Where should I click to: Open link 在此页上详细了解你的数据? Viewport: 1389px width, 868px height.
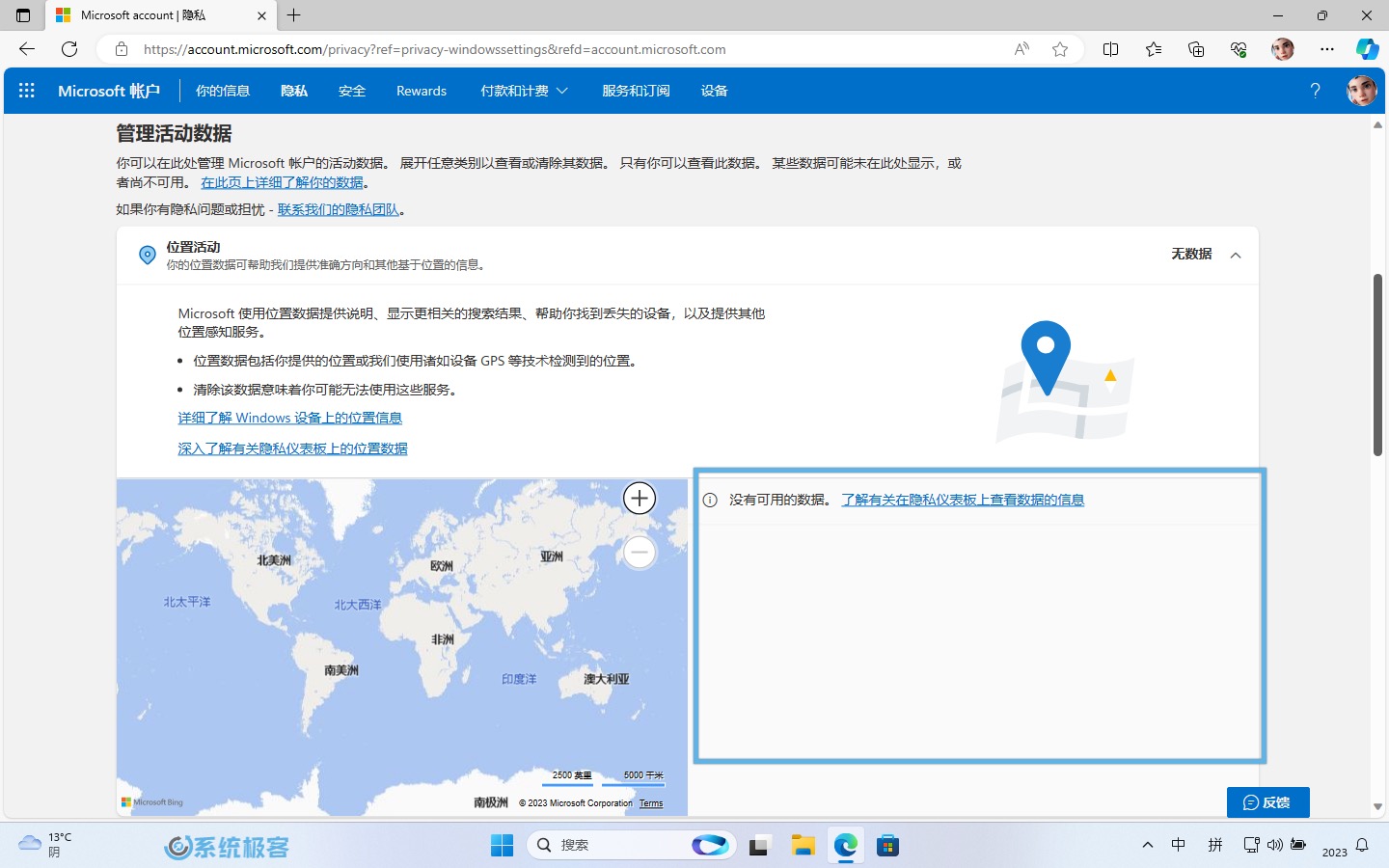tap(283, 182)
